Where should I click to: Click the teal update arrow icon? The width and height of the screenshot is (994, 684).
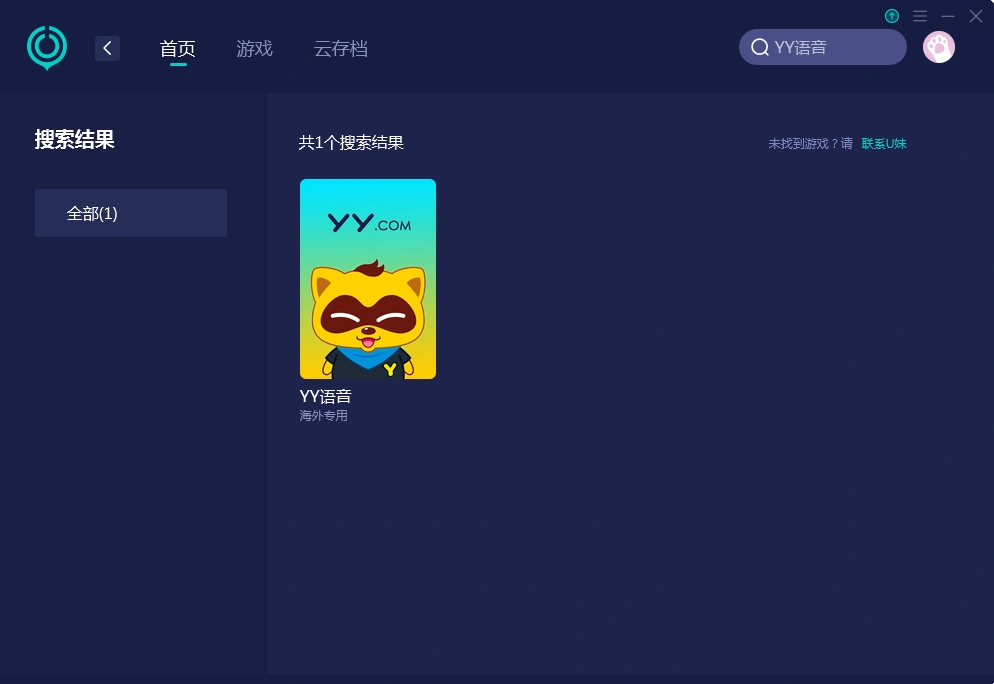pos(892,16)
